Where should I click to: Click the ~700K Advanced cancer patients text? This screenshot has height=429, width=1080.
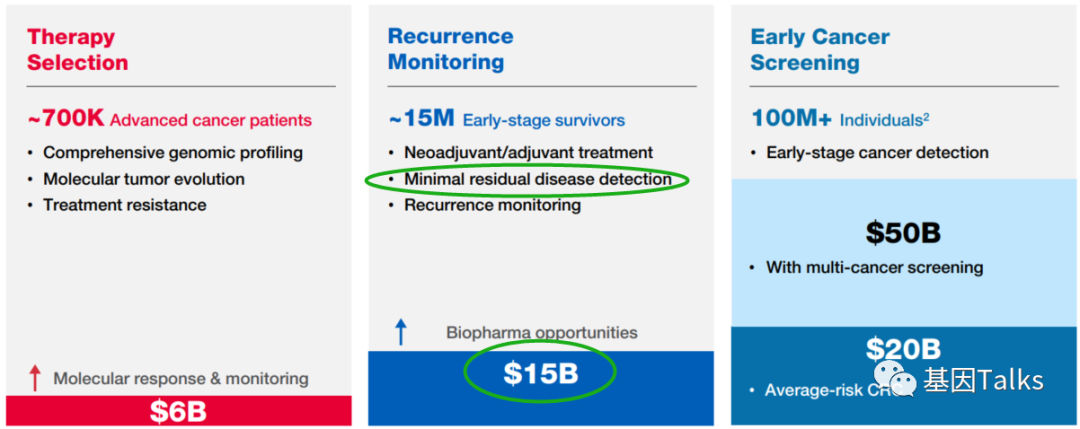[169, 120]
